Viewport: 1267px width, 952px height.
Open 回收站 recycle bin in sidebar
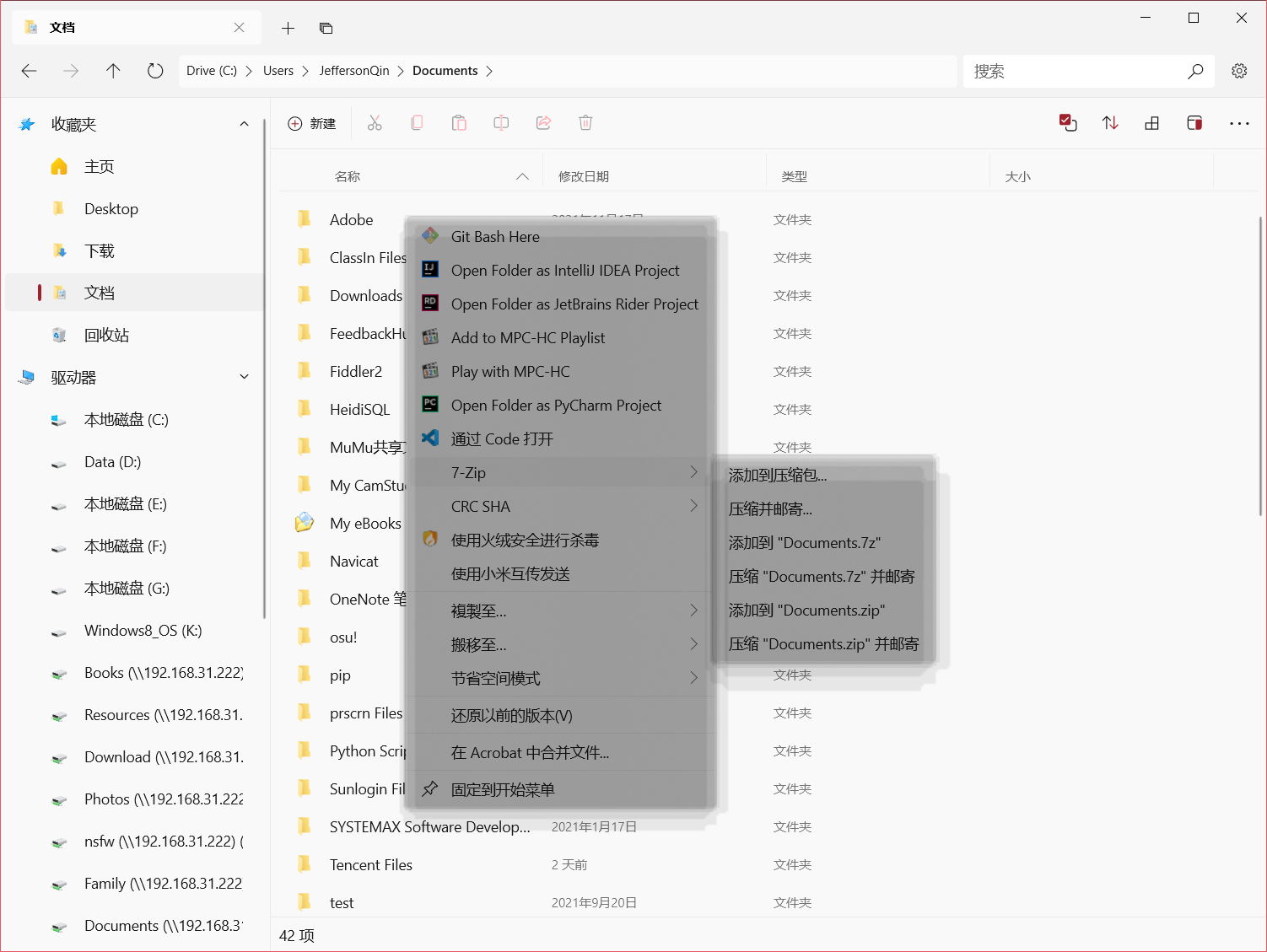[x=135, y=335]
